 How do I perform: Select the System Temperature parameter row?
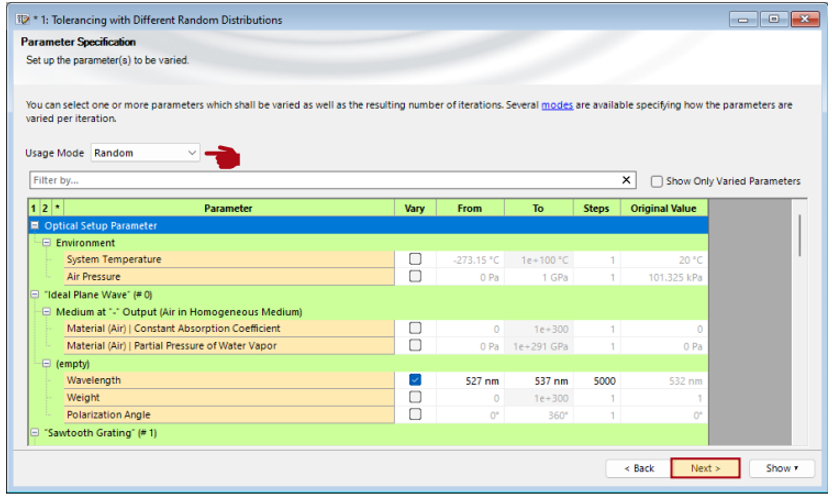229,259
